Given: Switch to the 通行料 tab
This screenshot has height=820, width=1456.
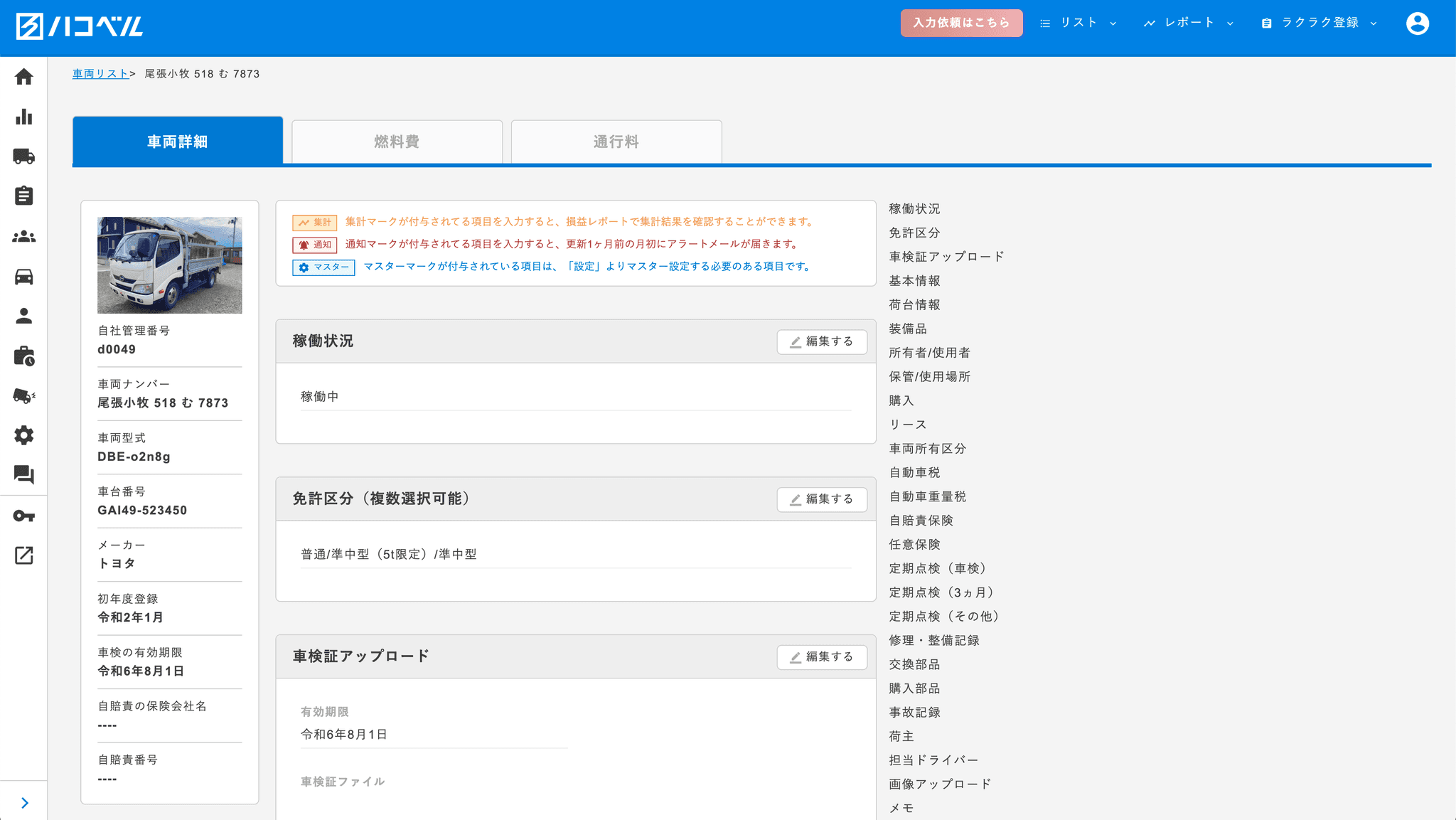Looking at the screenshot, I should coord(616,142).
